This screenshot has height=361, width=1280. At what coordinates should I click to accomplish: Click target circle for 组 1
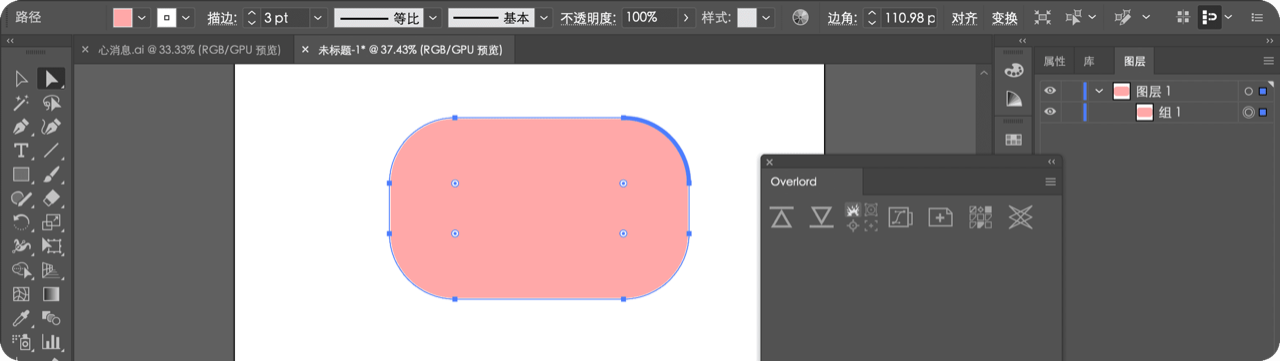(1248, 112)
